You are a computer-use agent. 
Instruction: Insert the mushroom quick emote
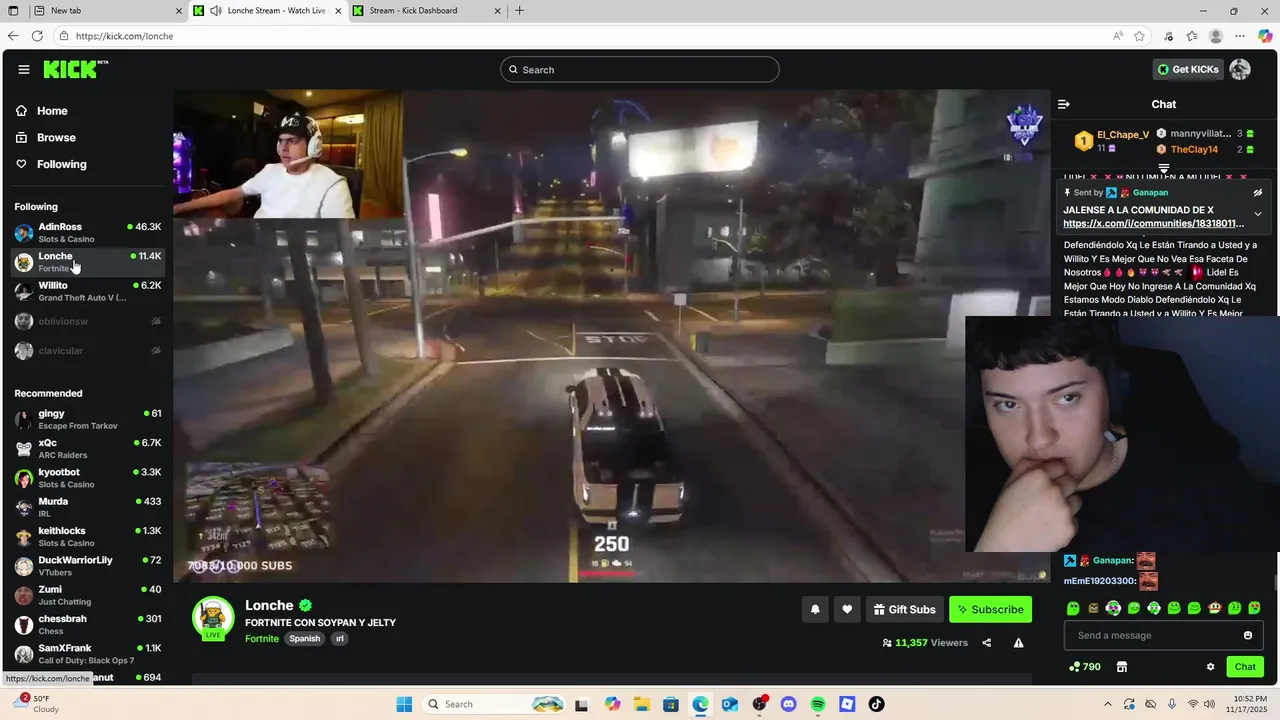click(1214, 608)
